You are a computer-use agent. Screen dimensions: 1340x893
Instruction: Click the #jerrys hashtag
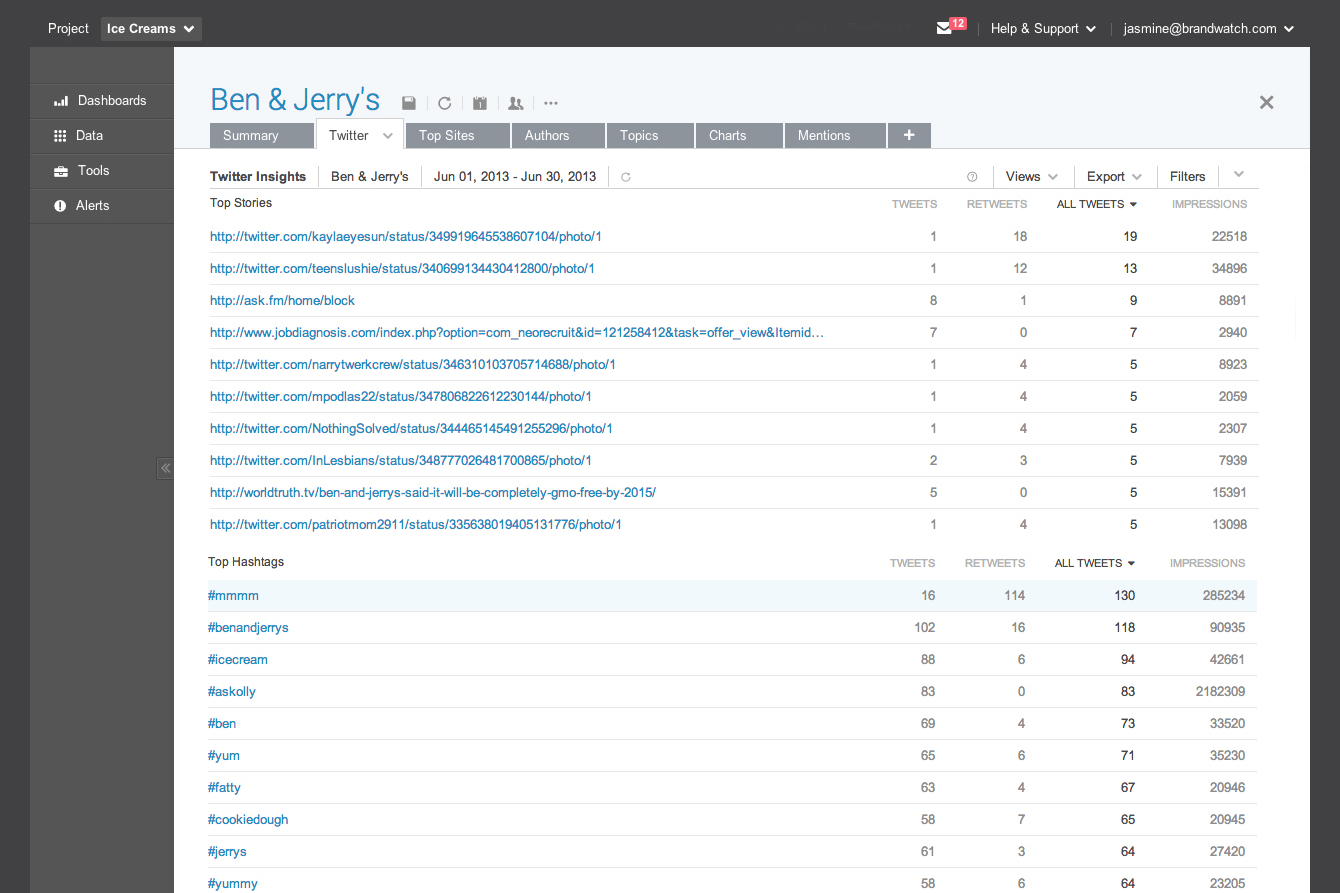[227, 852]
